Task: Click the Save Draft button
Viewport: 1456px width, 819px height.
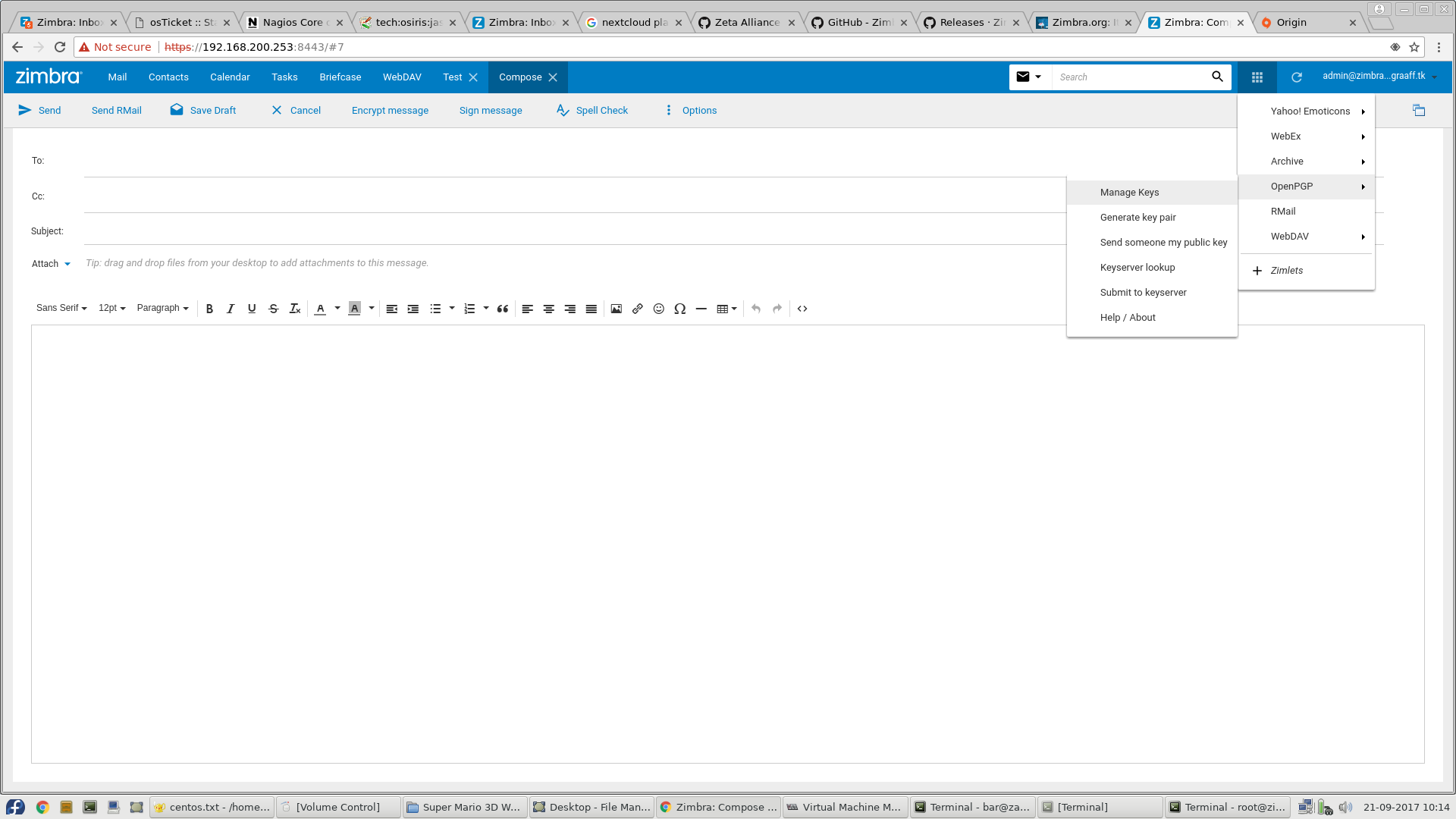Action: [203, 111]
